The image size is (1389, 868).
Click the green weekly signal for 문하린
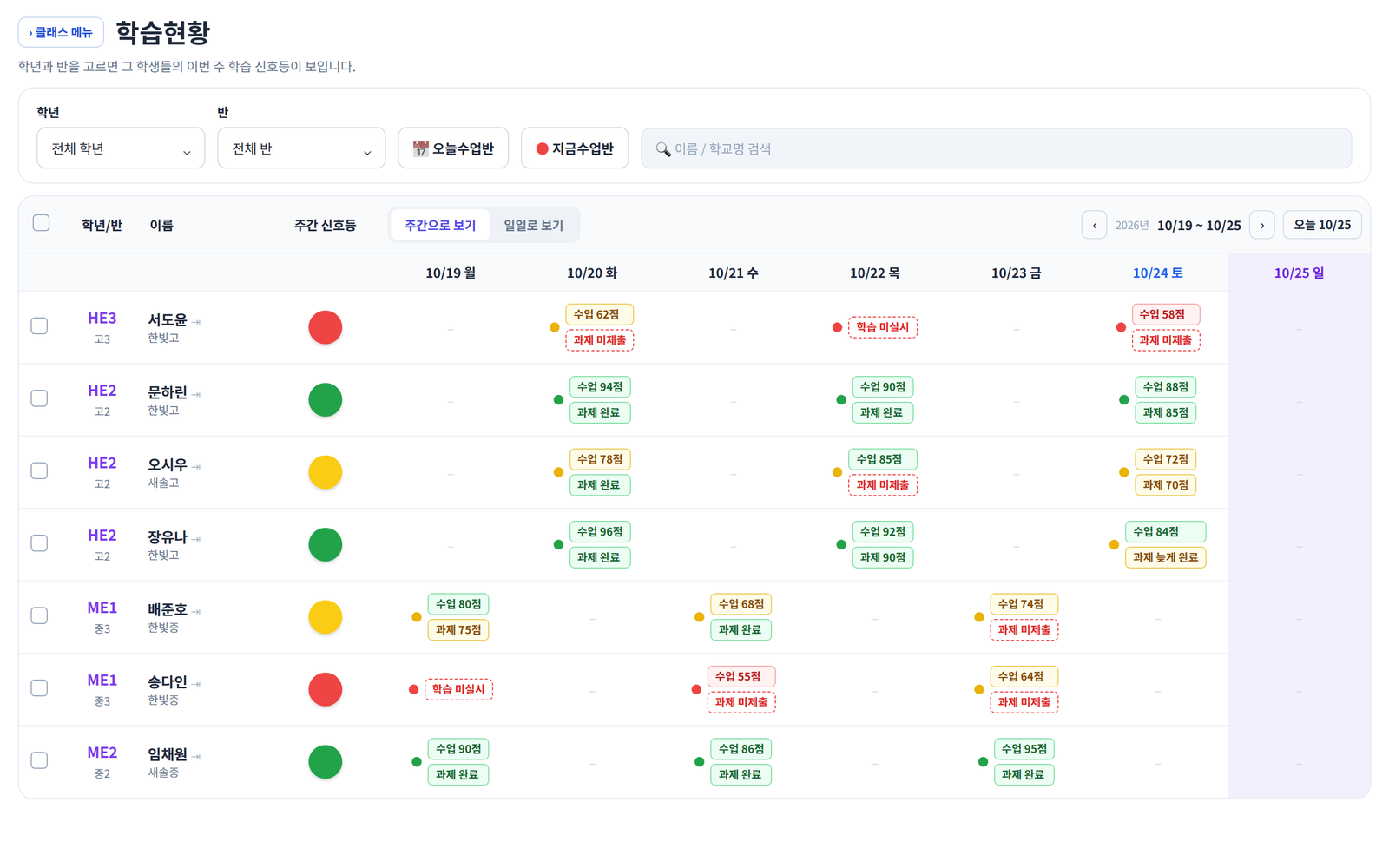[x=326, y=400]
